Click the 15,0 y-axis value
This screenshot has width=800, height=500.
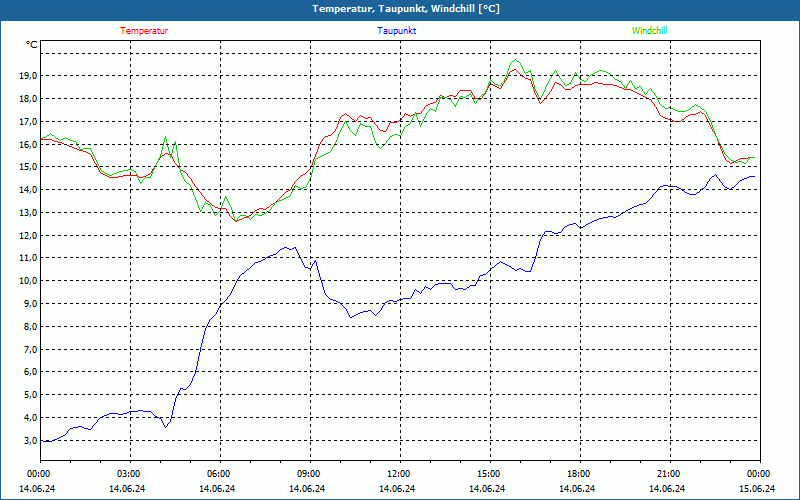point(29,167)
